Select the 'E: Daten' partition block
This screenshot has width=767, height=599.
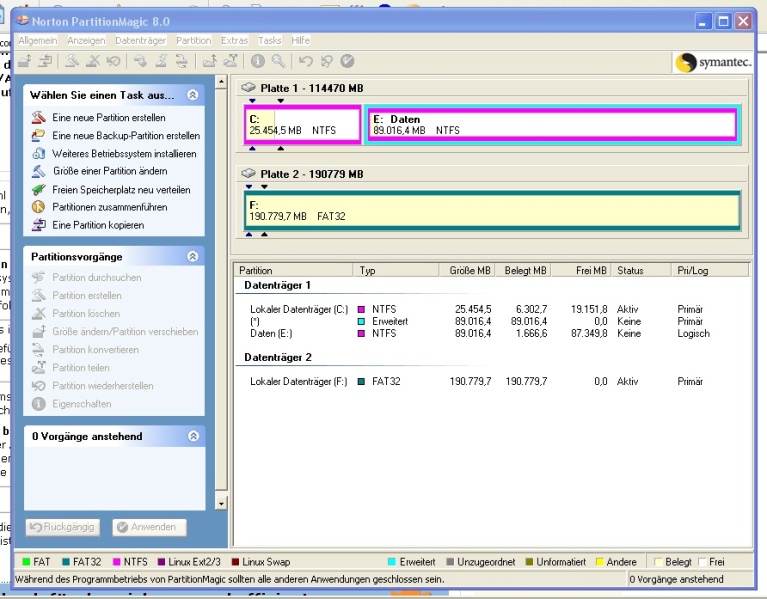(552, 125)
